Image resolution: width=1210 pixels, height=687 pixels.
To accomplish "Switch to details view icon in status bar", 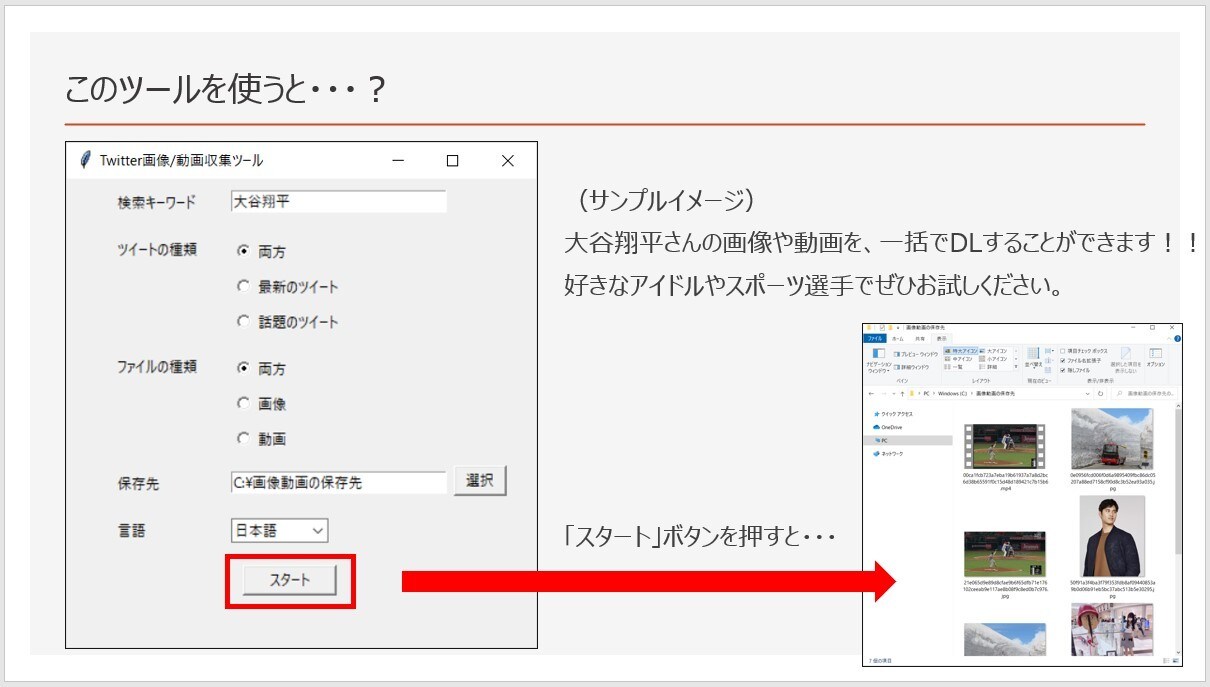I will [1167, 661].
